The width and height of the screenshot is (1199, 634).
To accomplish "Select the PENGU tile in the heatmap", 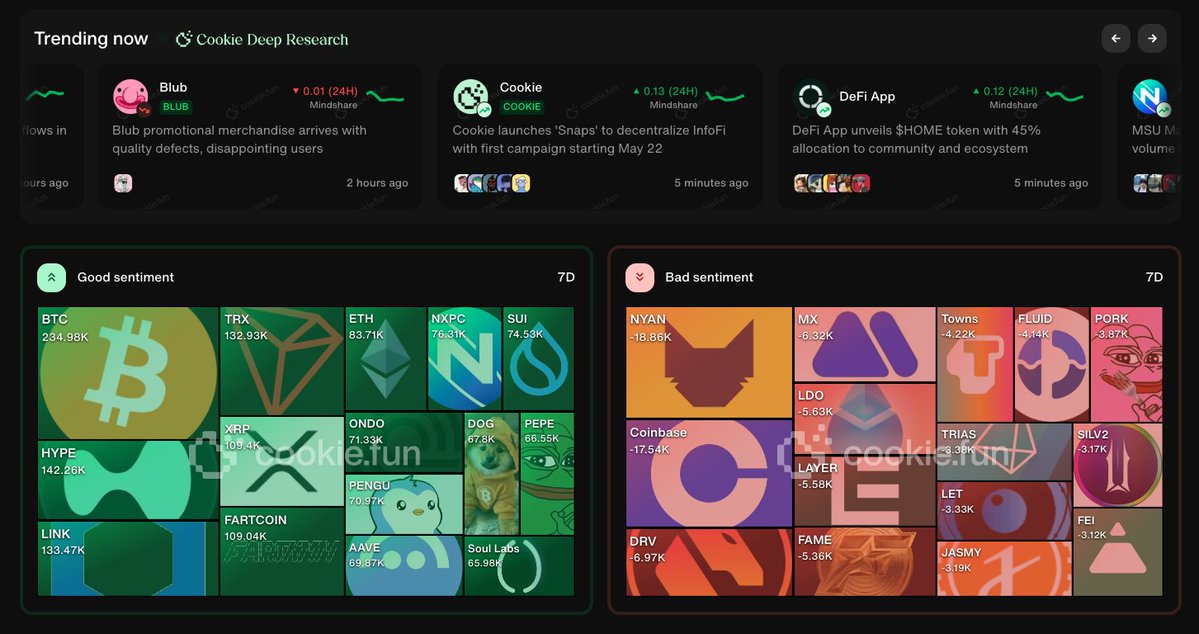I will [x=404, y=504].
